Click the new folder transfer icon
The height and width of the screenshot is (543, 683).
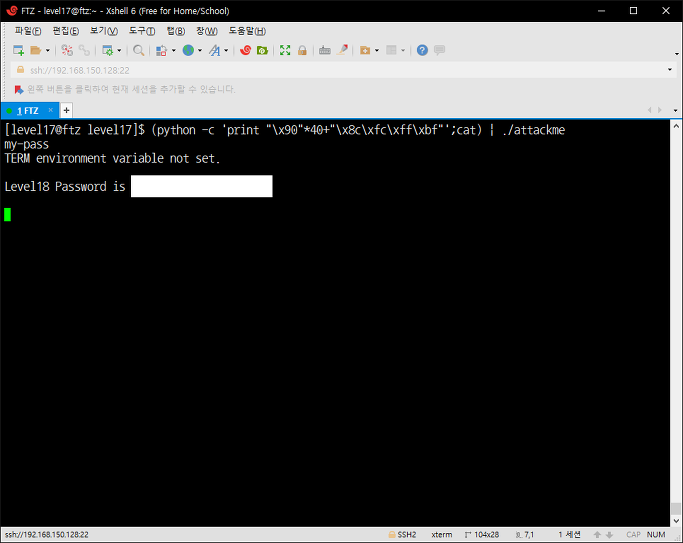pos(365,51)
